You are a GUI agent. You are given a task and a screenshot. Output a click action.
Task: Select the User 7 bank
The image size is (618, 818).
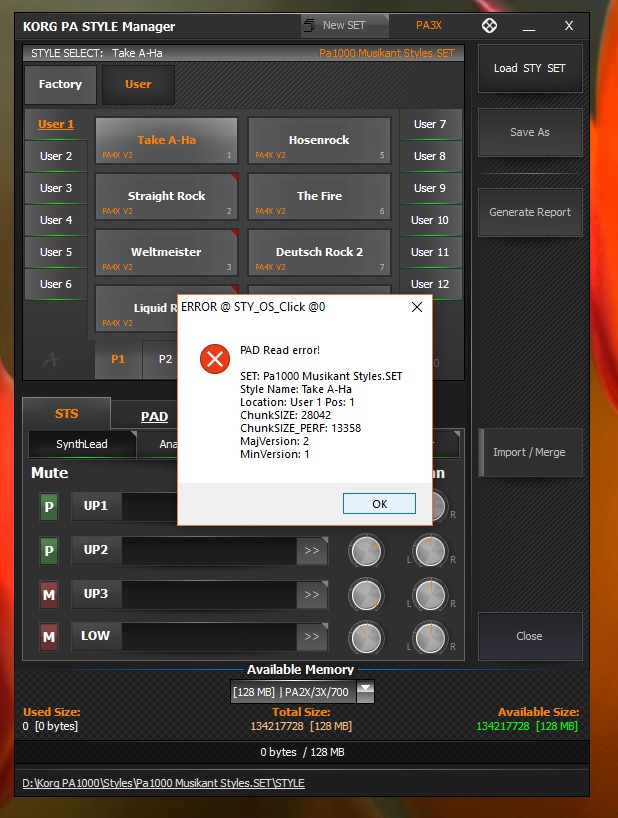(430, 125)
